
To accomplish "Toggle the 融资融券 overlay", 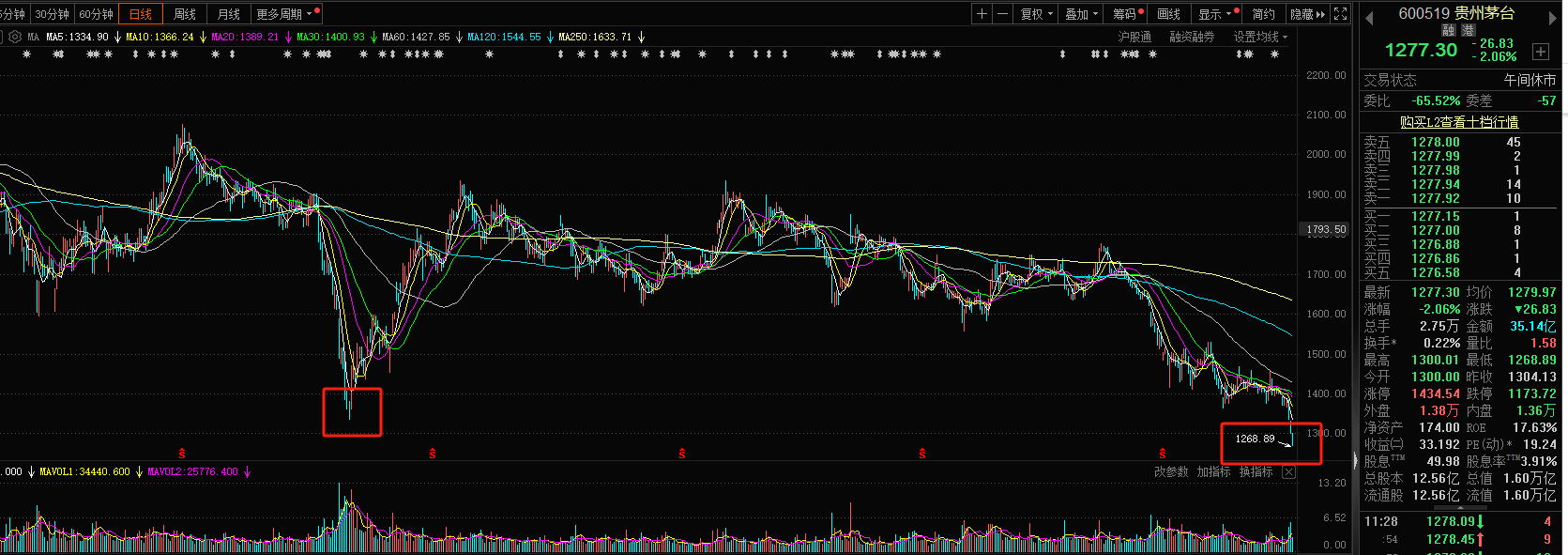I will (x=1192, y=37).
